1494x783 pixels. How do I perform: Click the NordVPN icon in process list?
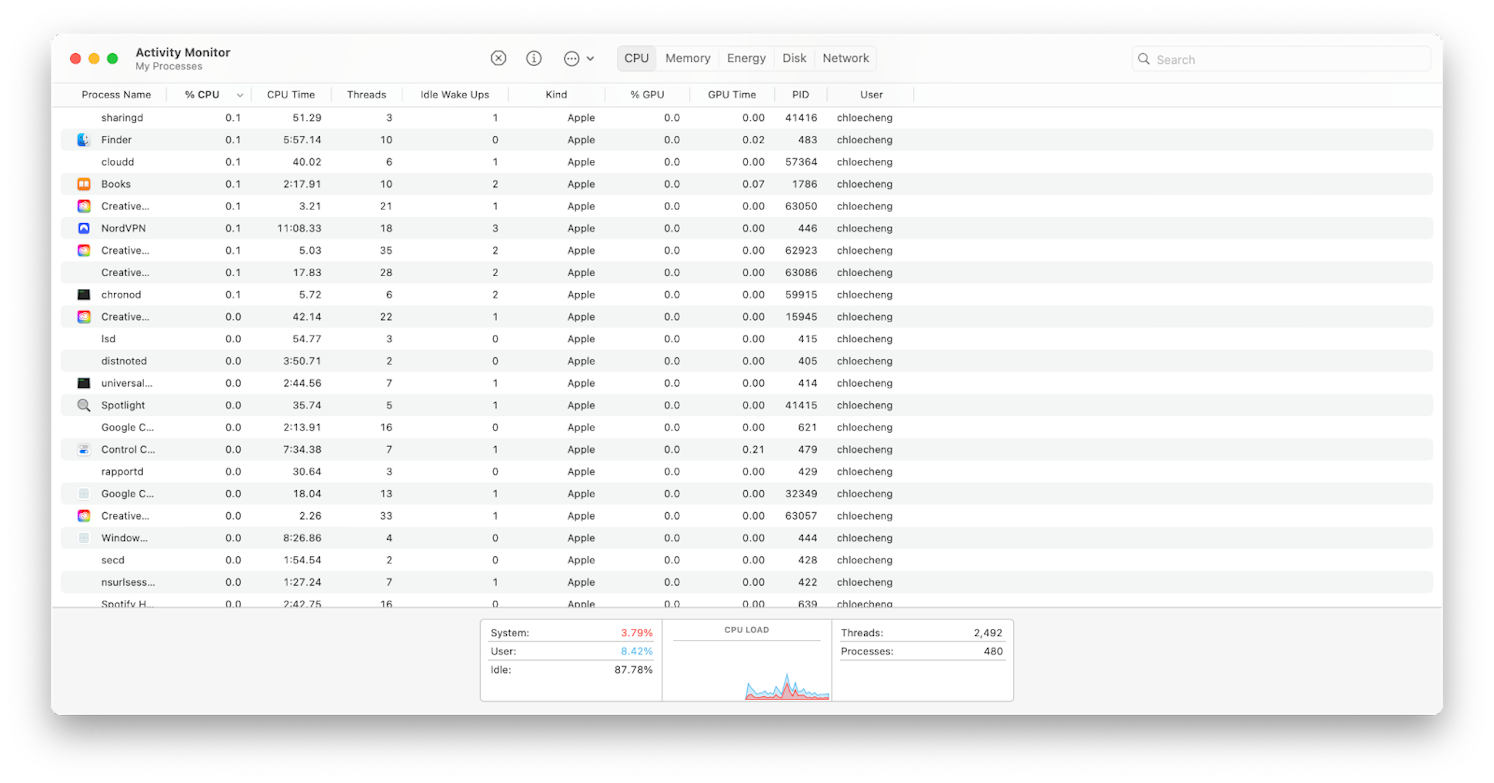84,228
